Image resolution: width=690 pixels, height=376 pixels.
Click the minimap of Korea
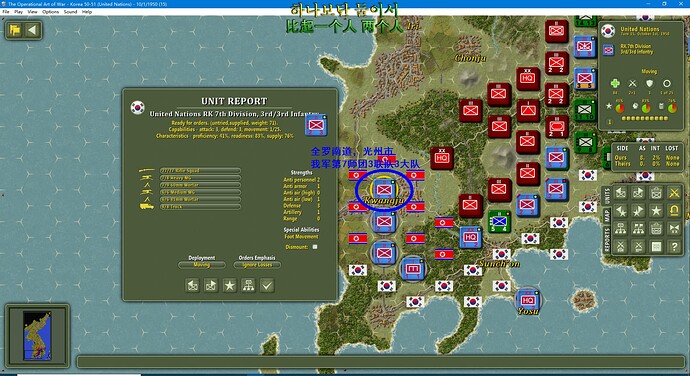coord(37,336)
